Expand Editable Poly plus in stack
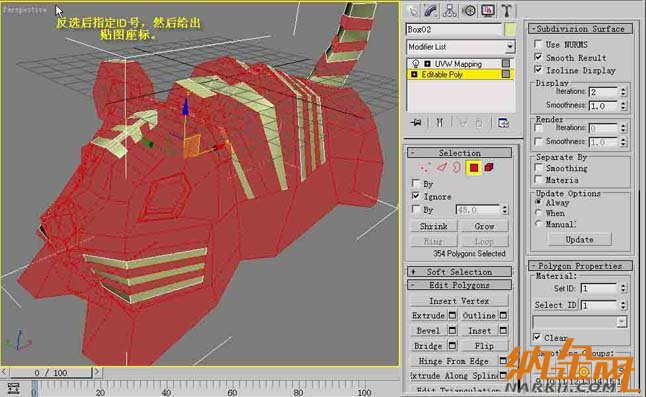 [x=414, y=75]
